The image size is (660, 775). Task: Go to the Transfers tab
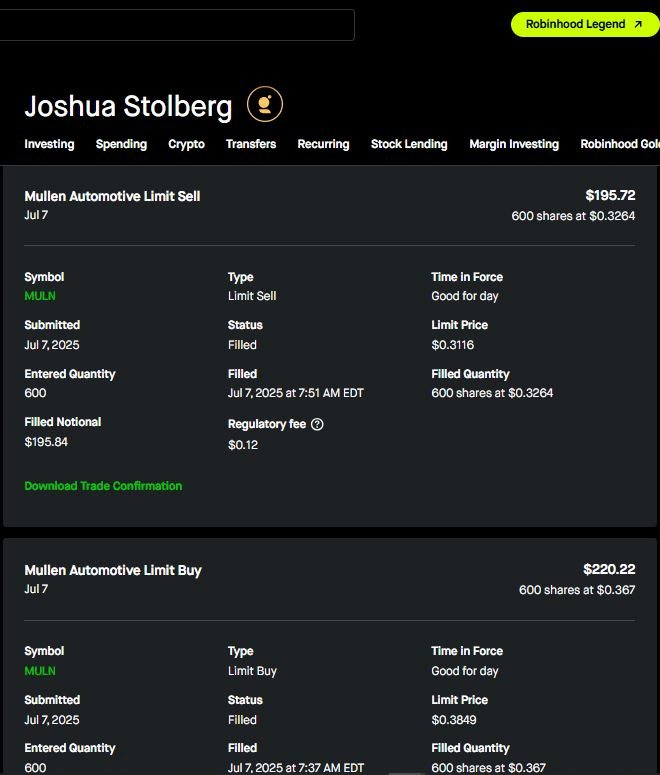click(251, 144)
